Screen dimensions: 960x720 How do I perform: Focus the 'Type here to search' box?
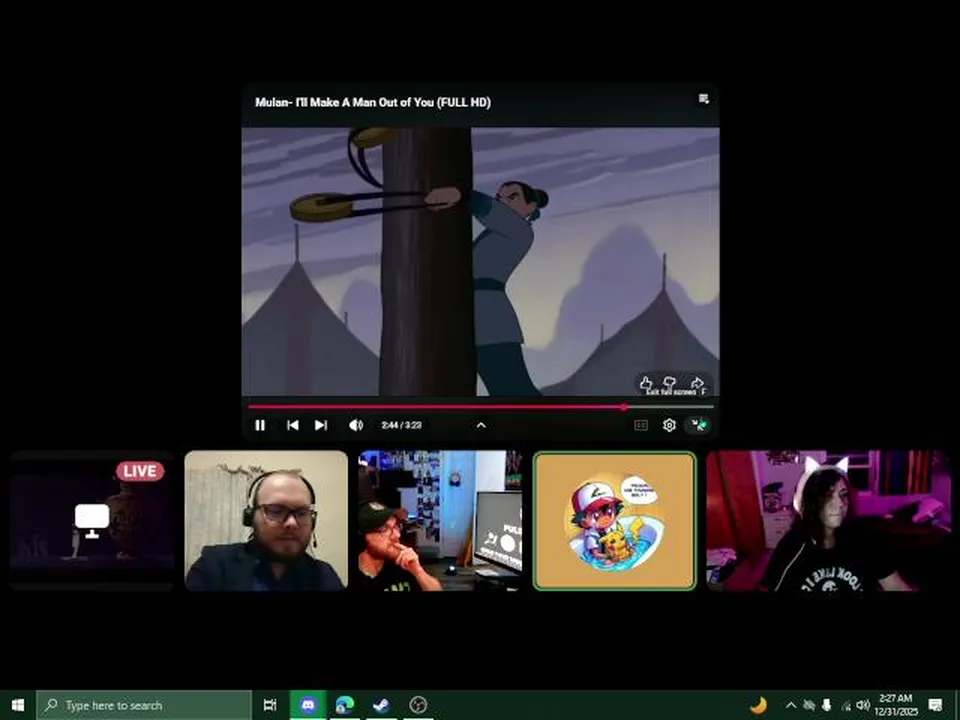(x=144, y=705)
